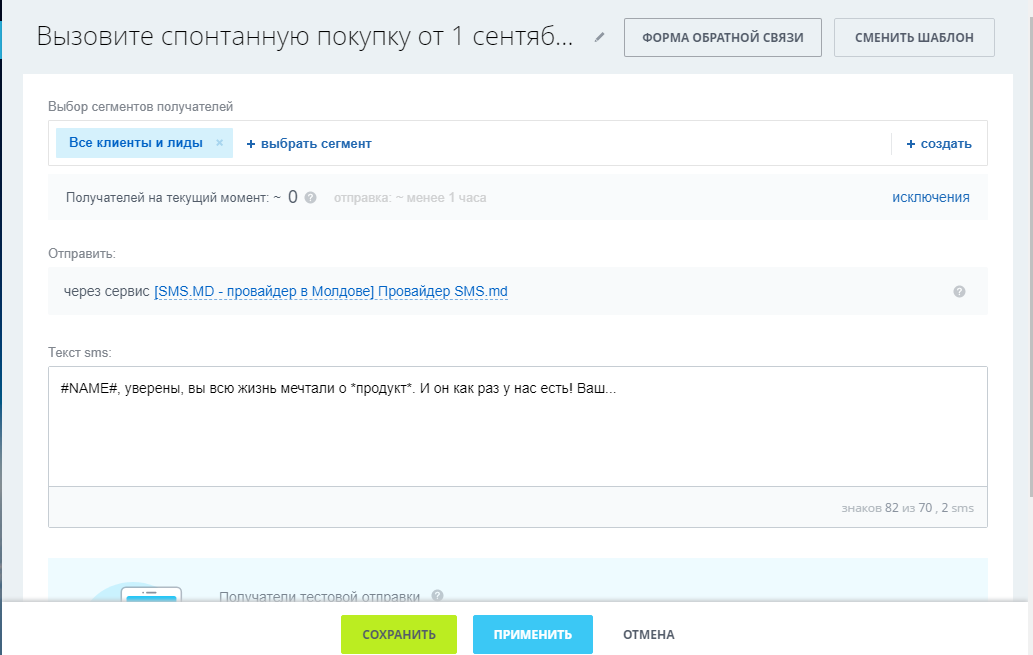Click the campaign title 'Вызовите спонтанную покупку'
Screen dimensions: 1033x655
point(305,38)
